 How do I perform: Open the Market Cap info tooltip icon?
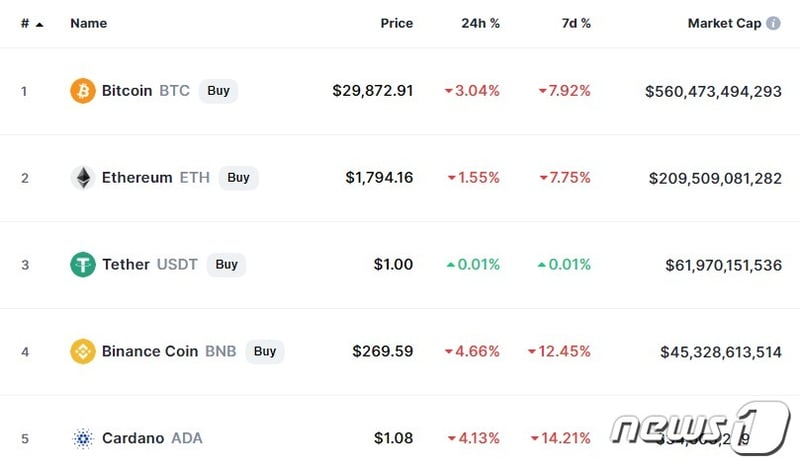(x=773, y=23)
